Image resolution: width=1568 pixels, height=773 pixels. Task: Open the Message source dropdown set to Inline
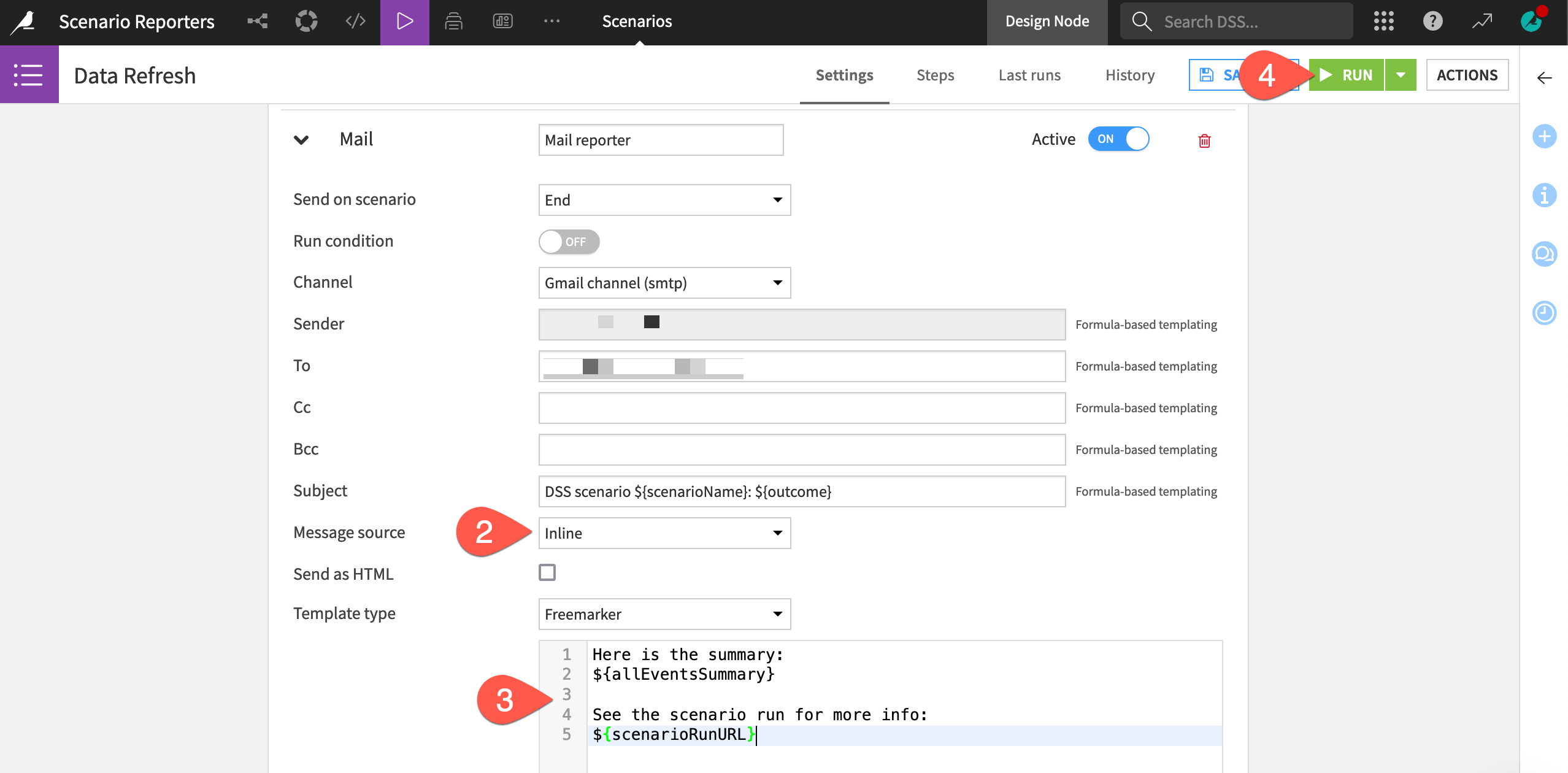pyautogui.click(x=664, y=533)
